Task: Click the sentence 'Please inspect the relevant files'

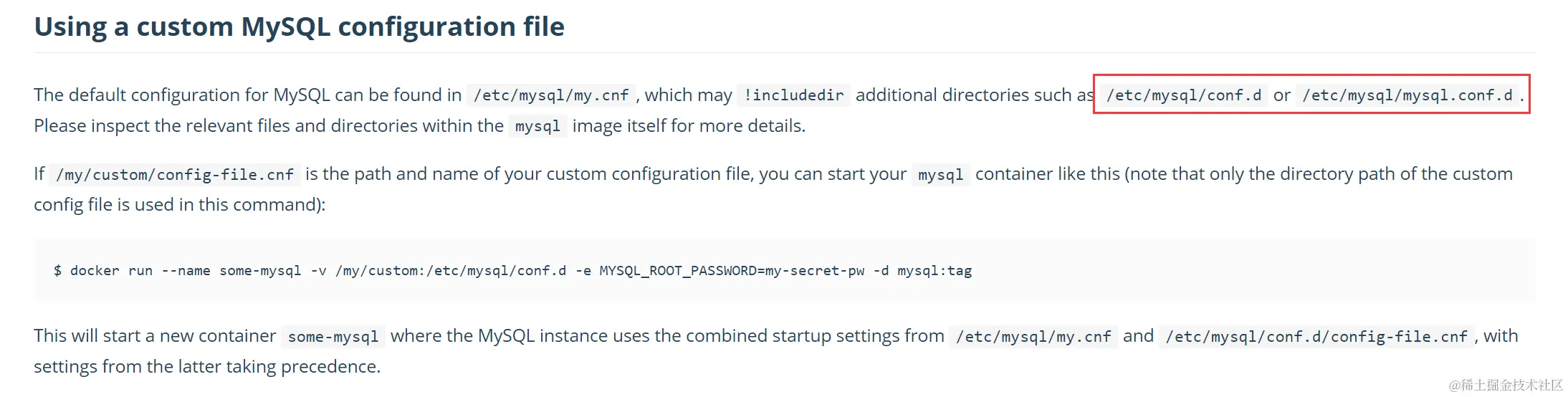Action: (x=419, y=126)
